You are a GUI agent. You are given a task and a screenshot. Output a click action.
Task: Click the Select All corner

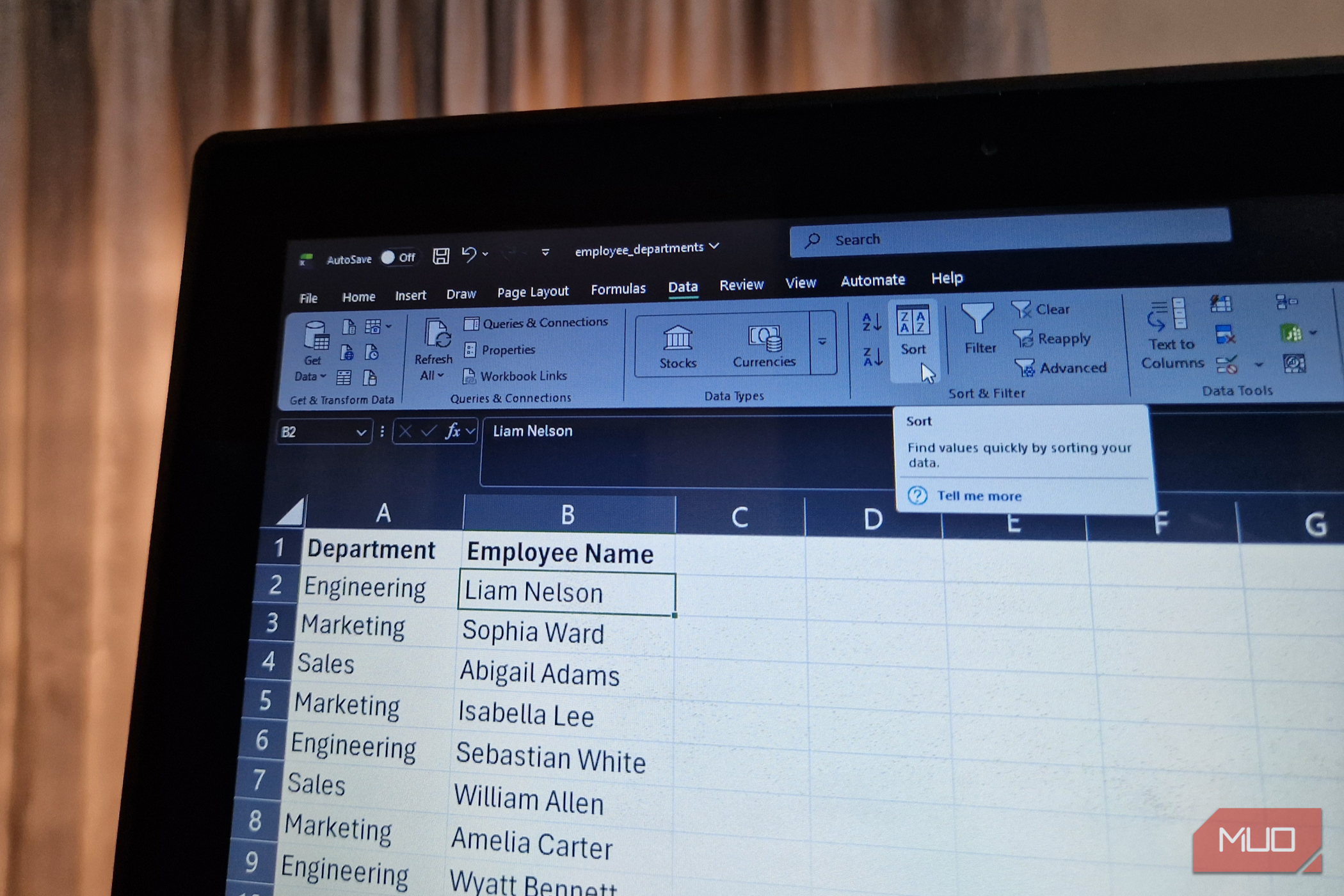(x=290, y=511)
